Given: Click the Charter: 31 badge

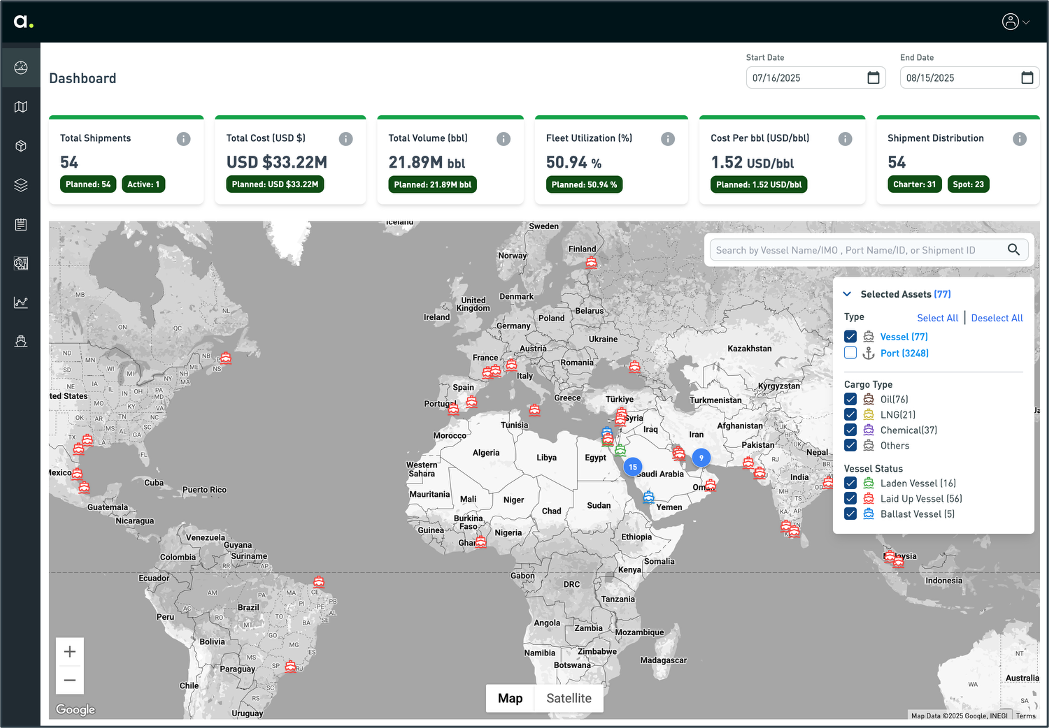Looking at the screenshot, I should (914, 184).
